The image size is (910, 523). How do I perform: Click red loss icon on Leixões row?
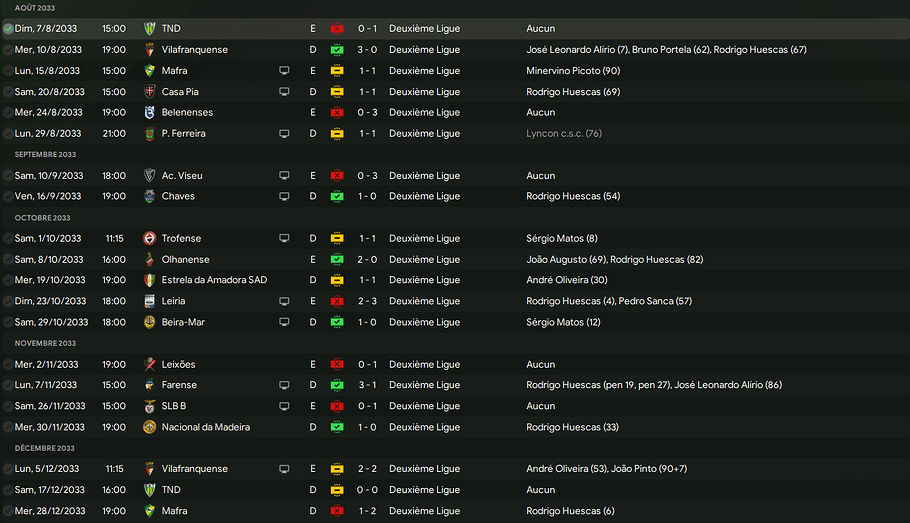tap(338, 364)
